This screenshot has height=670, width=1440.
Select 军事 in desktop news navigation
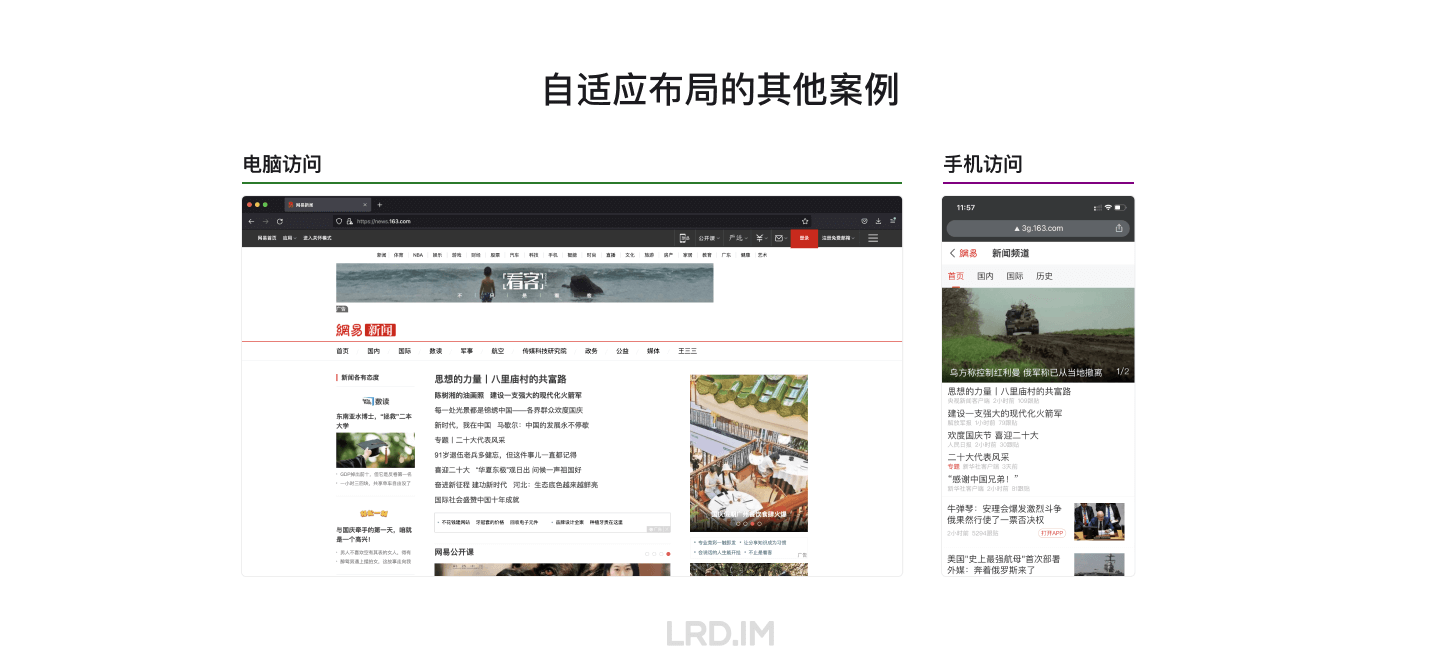(x=467, y=351)
